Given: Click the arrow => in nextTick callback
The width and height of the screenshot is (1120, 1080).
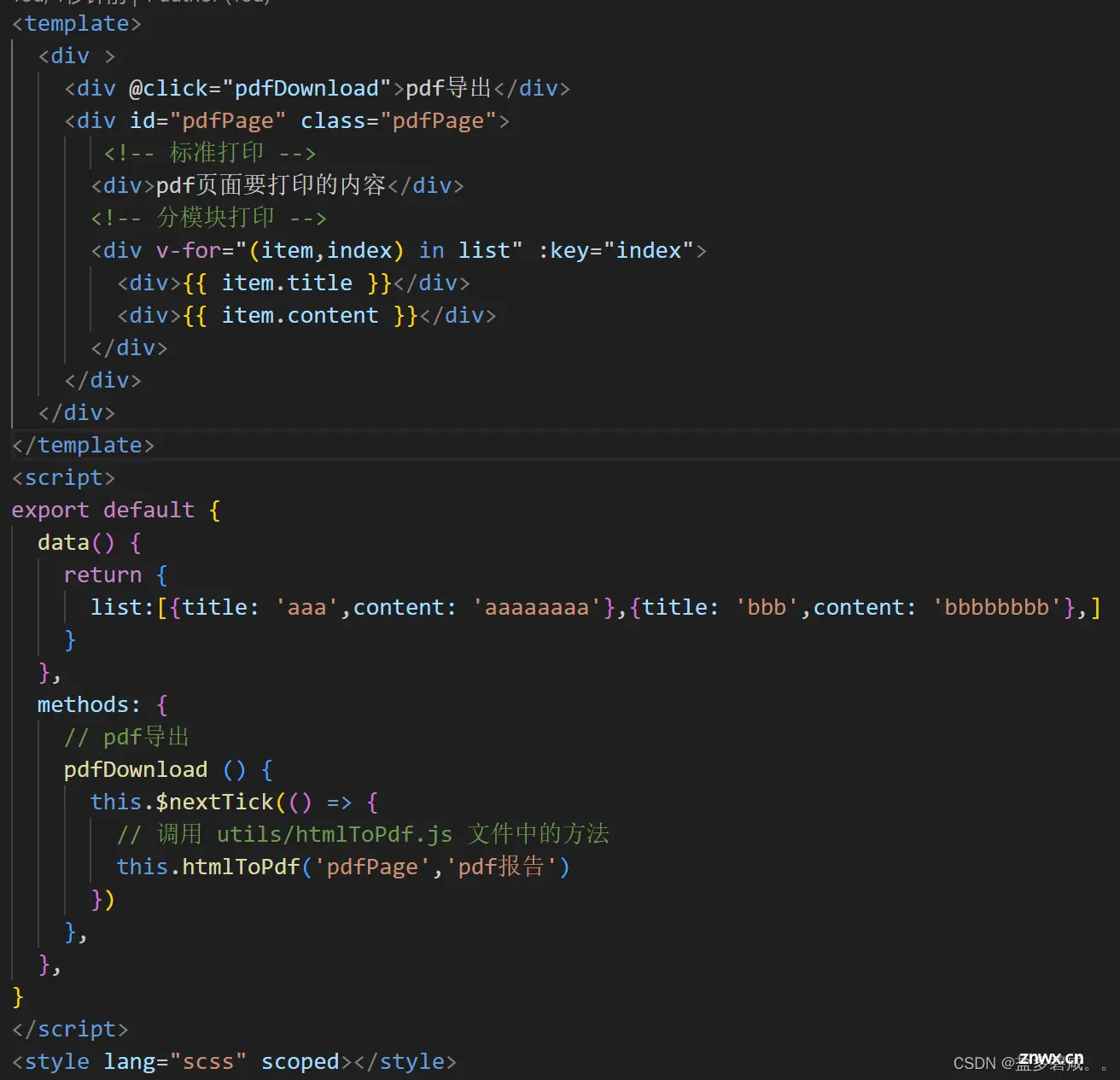Looking at the screenshot, I should coord(339,803).
